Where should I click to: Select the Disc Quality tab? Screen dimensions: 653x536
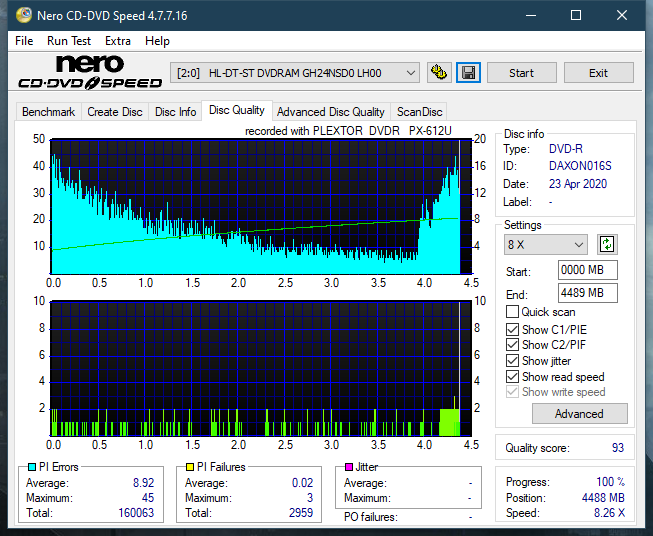[x=237, y=110]
